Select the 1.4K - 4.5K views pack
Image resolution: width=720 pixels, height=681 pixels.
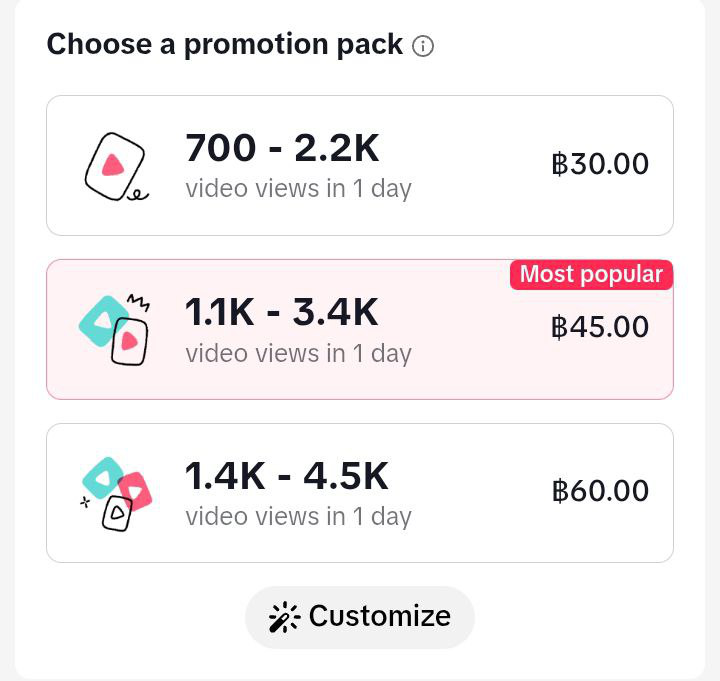360,492
